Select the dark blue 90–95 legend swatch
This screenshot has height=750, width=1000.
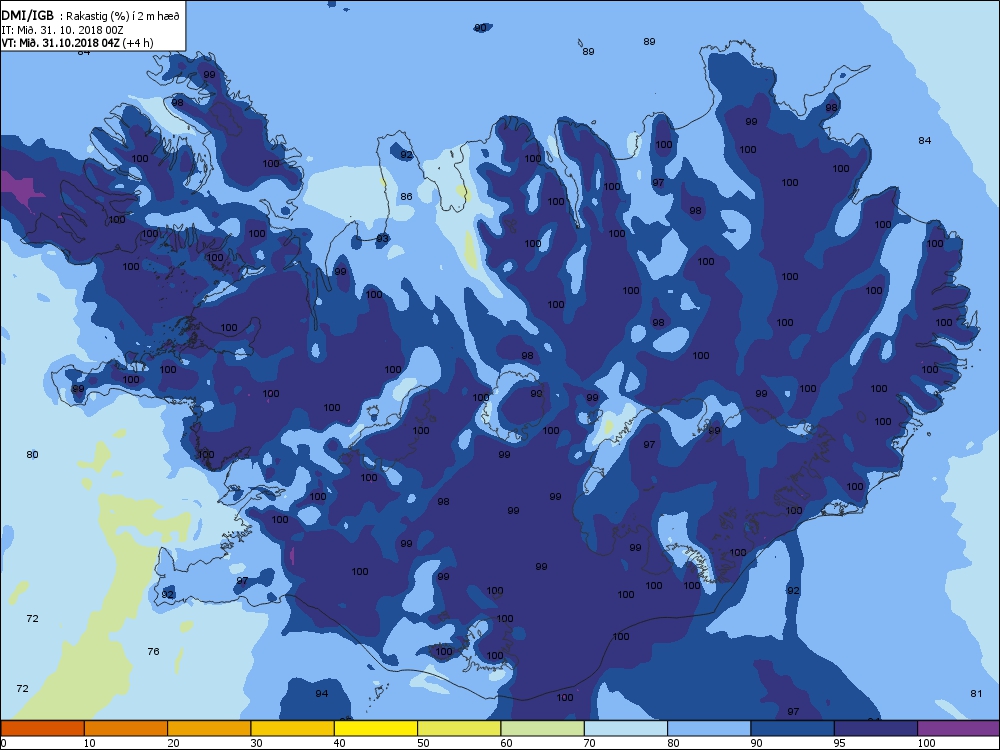pyautogui.click(x=793, y=728)
